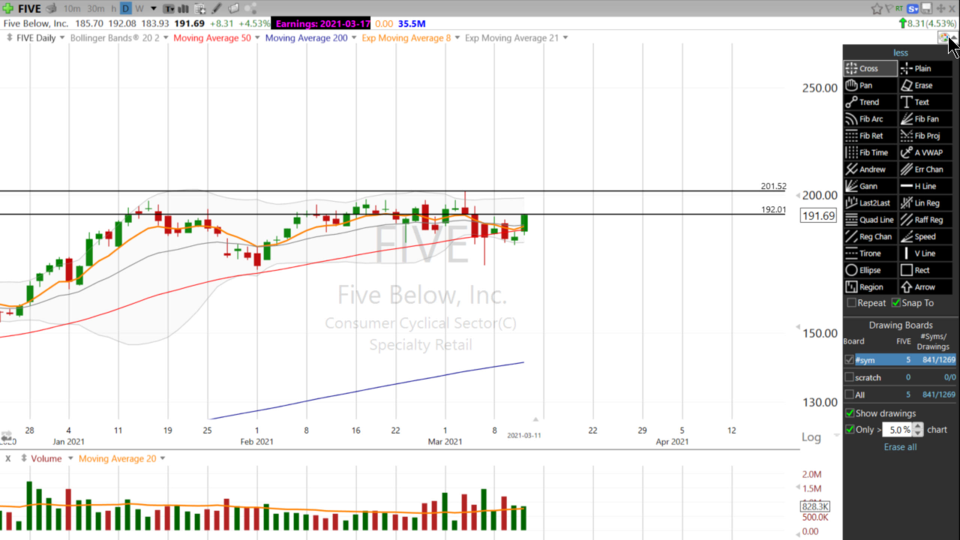Pick the Speed line tool
The image size is (960, 540).
click(925, 237)
